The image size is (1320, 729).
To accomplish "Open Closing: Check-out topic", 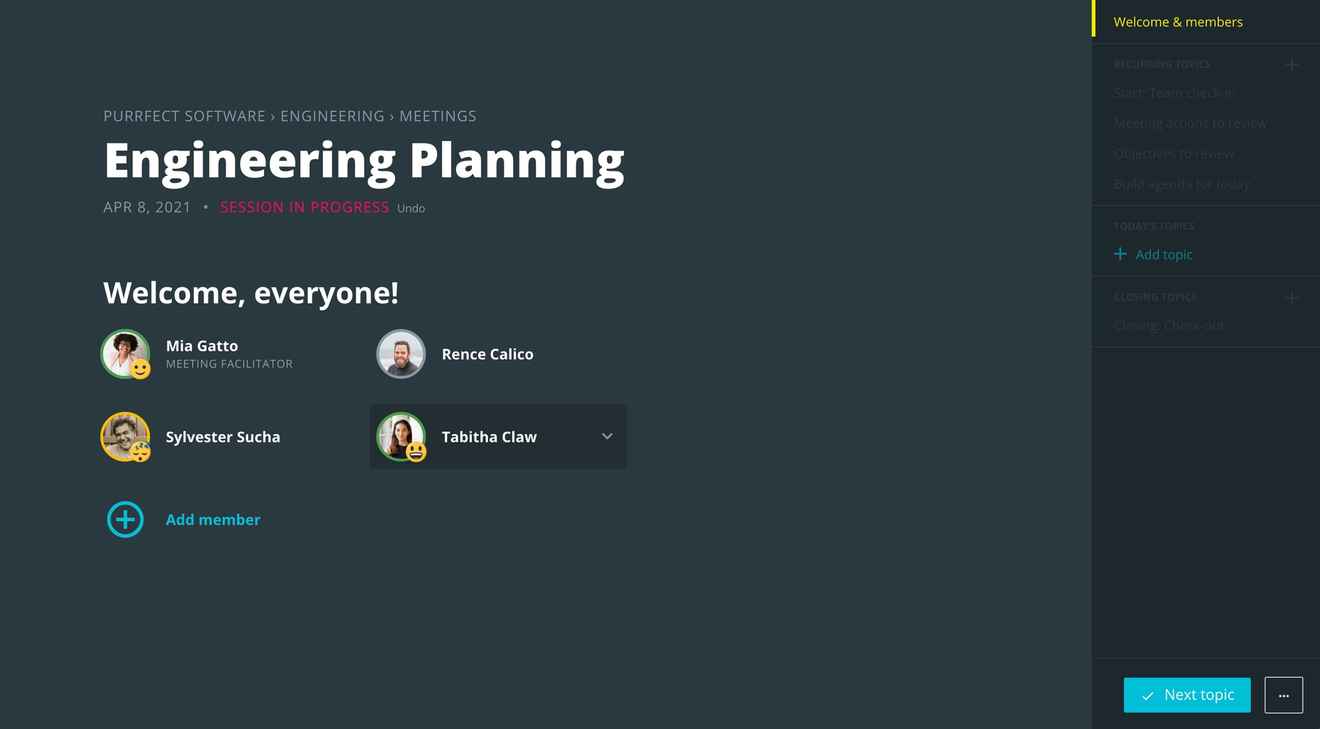I will pyautogui.click(x=1168, y=325).
